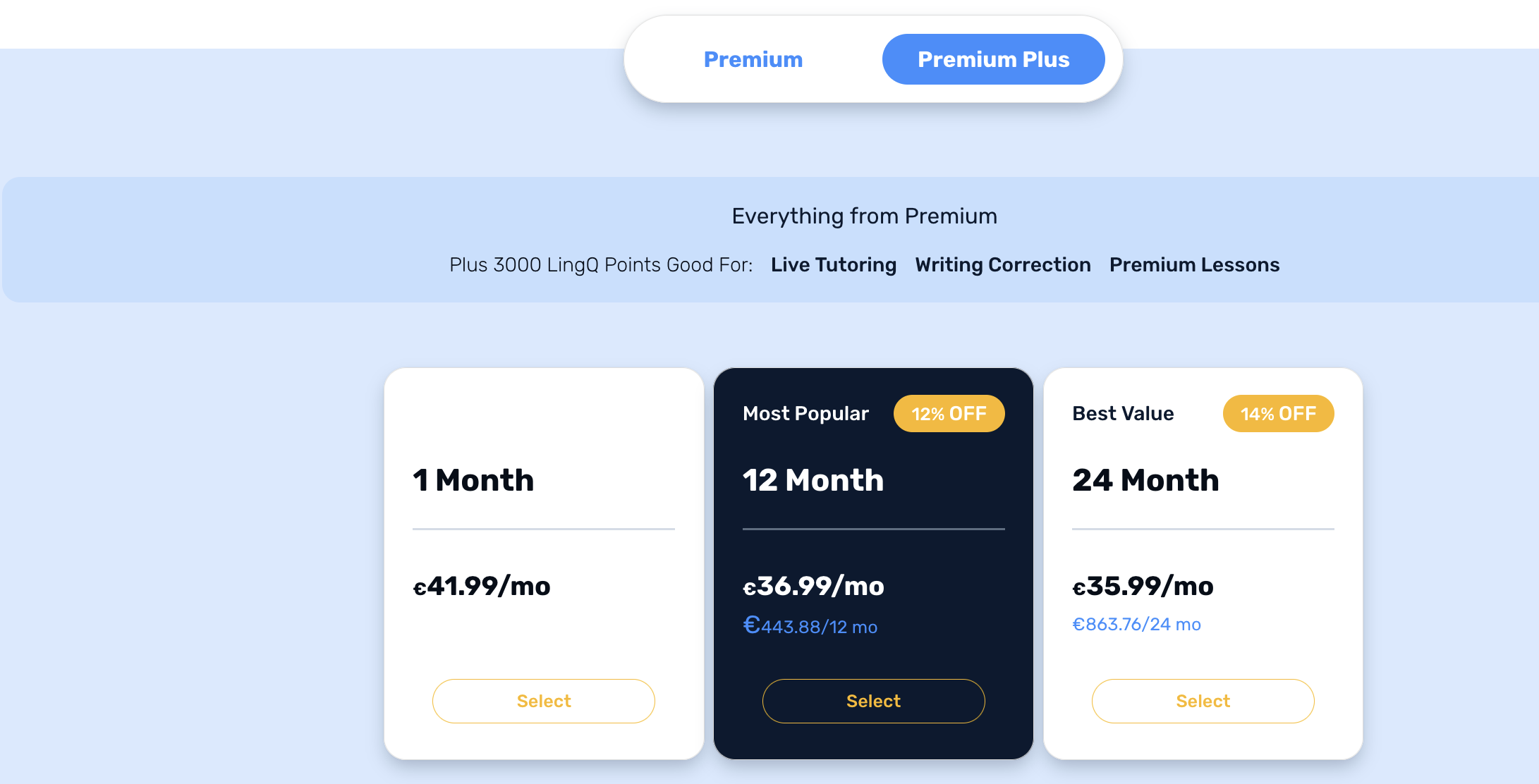1539x784 pixels.
Task: Click the 24 Month plan heading
Action: point(1145,480)
